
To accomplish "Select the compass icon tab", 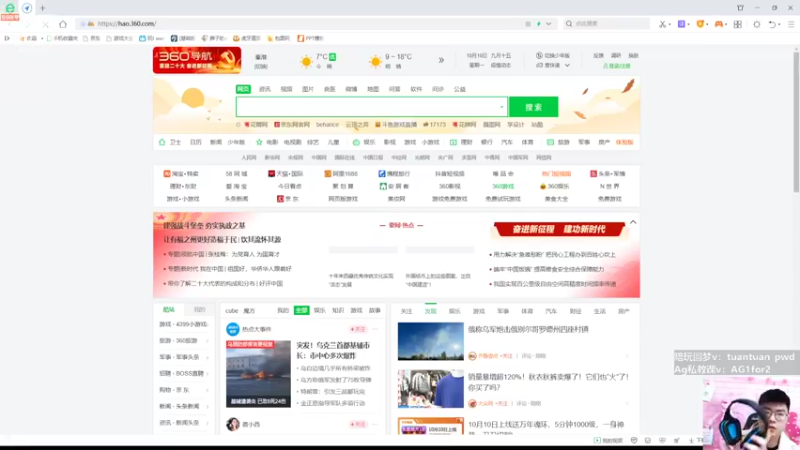I will [27, 8].
